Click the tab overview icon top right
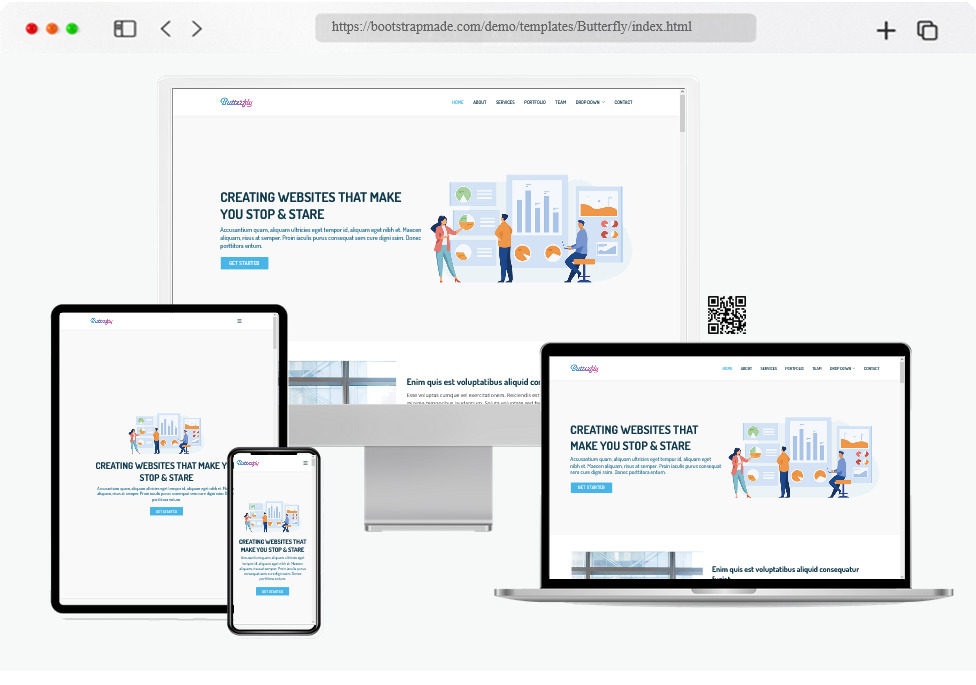 [x=926, y=30]
